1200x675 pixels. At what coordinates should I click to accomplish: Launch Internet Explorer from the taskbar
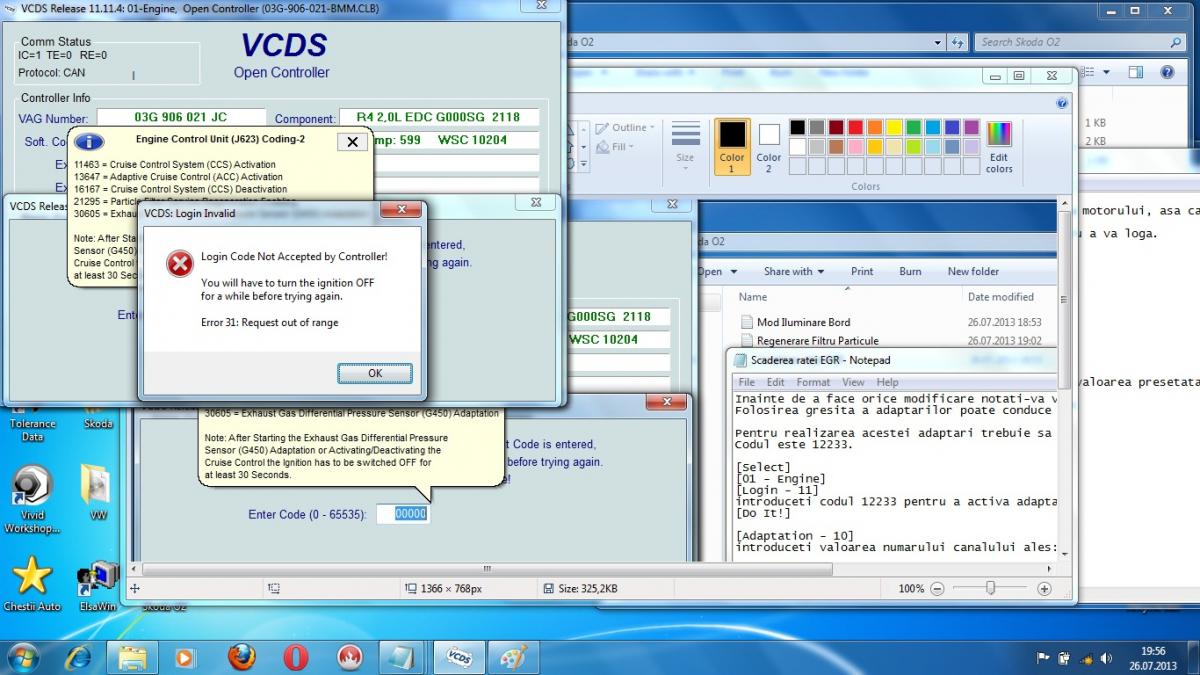[x=79, y=657]
